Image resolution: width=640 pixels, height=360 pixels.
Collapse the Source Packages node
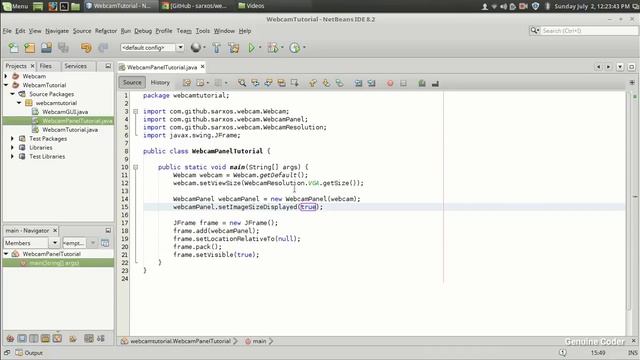click(12, 94)
